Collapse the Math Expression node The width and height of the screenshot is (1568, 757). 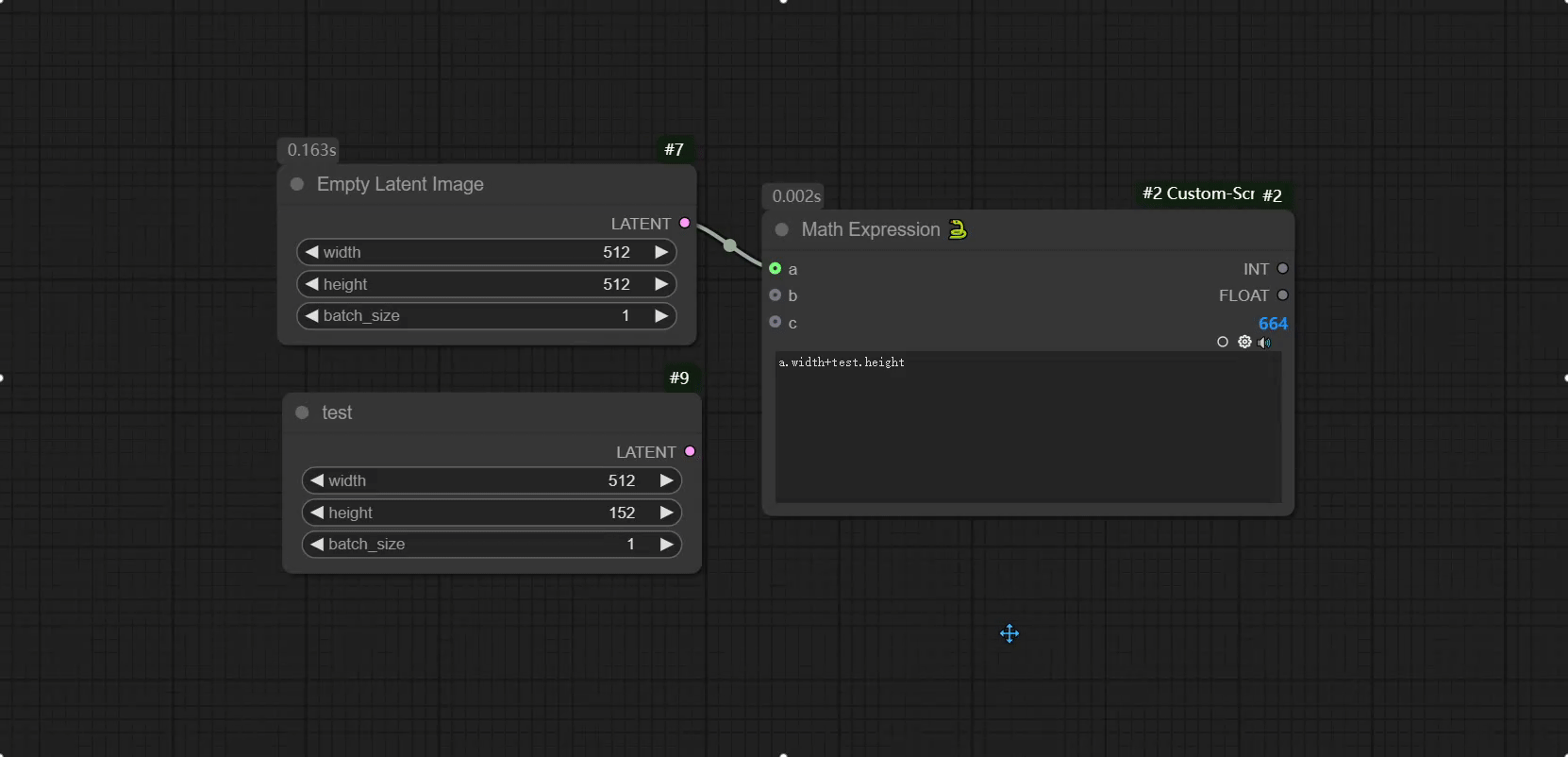click(781, 229)
